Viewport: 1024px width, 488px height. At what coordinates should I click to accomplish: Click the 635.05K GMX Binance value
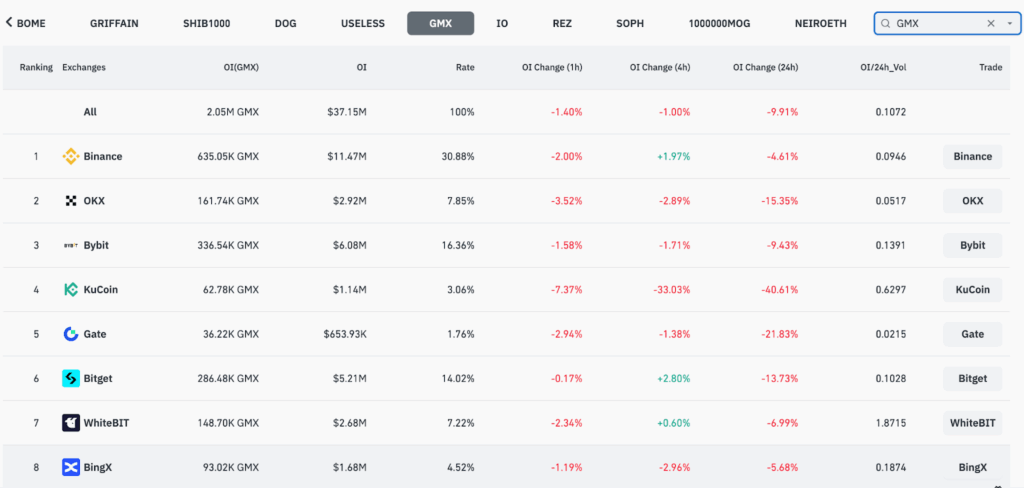[229, 157]
